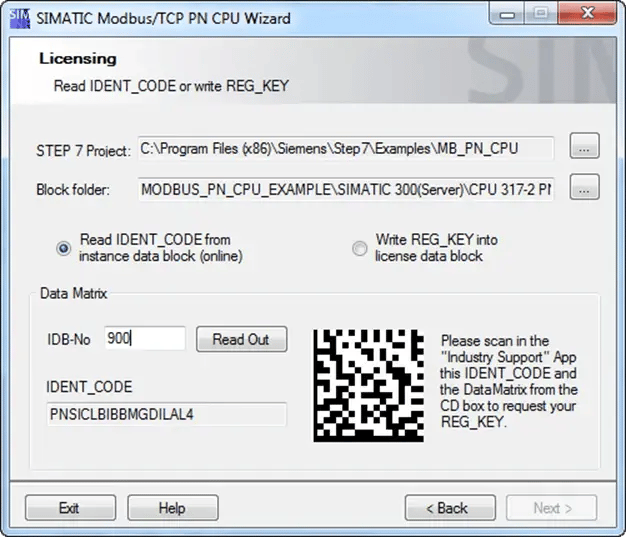Click the Exit button
The height and width of the screenshot is (537, 626).
click(70, 508)
